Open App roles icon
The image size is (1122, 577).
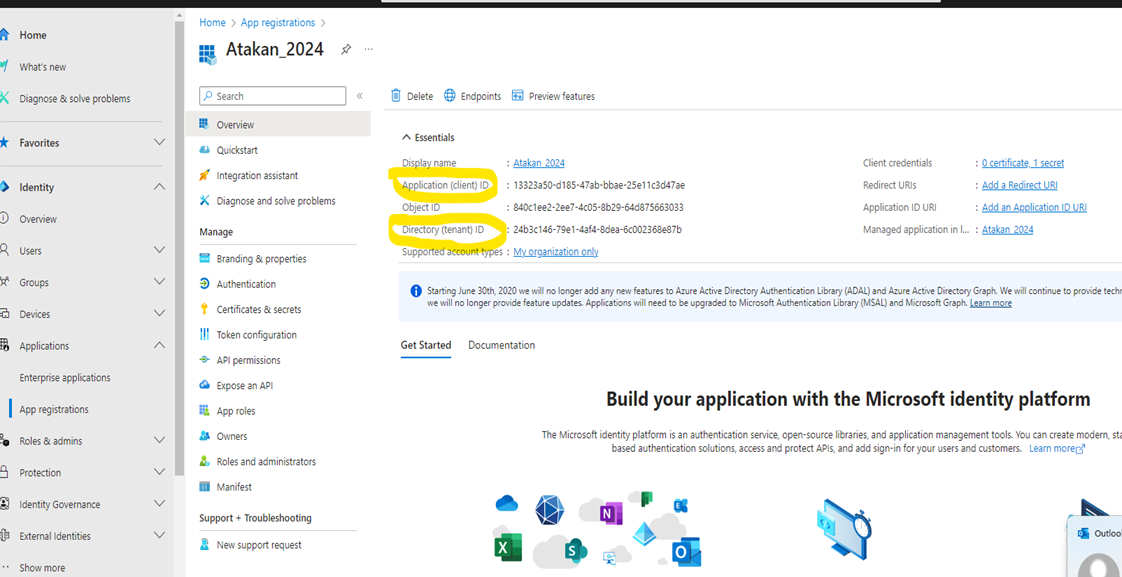(204, 410)
